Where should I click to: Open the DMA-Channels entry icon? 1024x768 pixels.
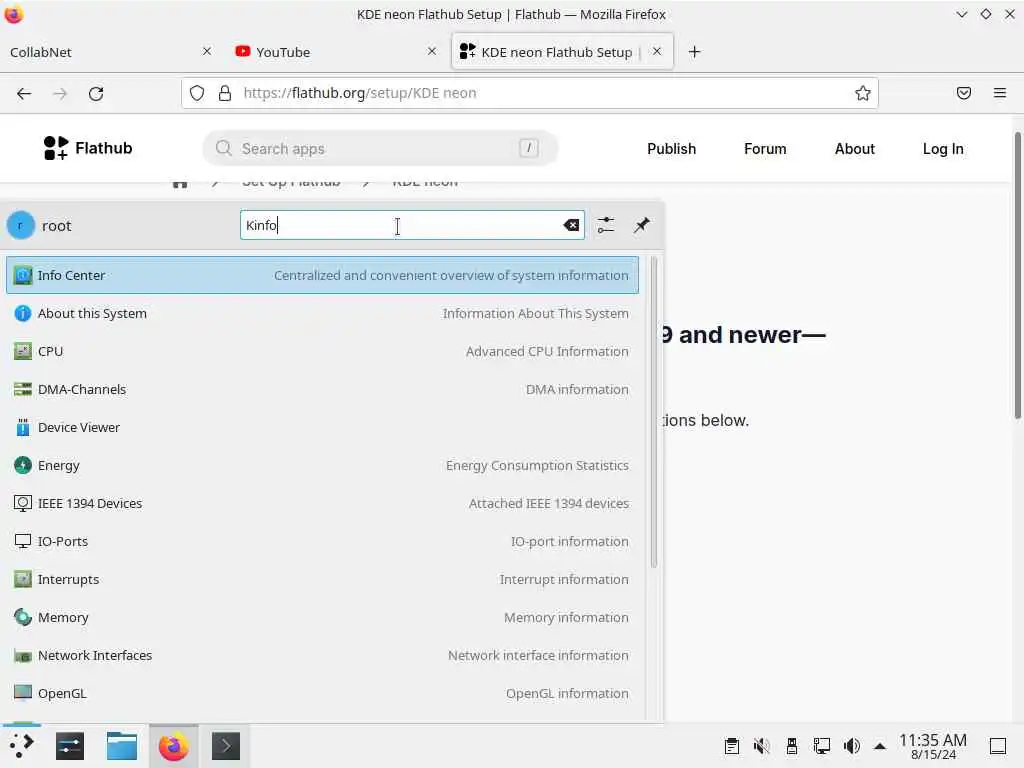coord(22,389)
